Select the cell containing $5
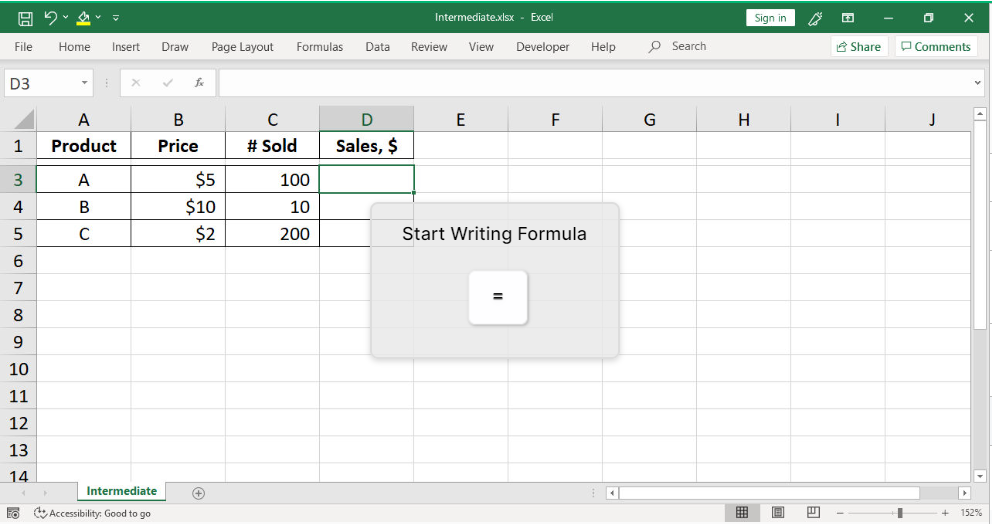This screenshot has width=992, height=524. pyautogui.click(x=178, y=180)
